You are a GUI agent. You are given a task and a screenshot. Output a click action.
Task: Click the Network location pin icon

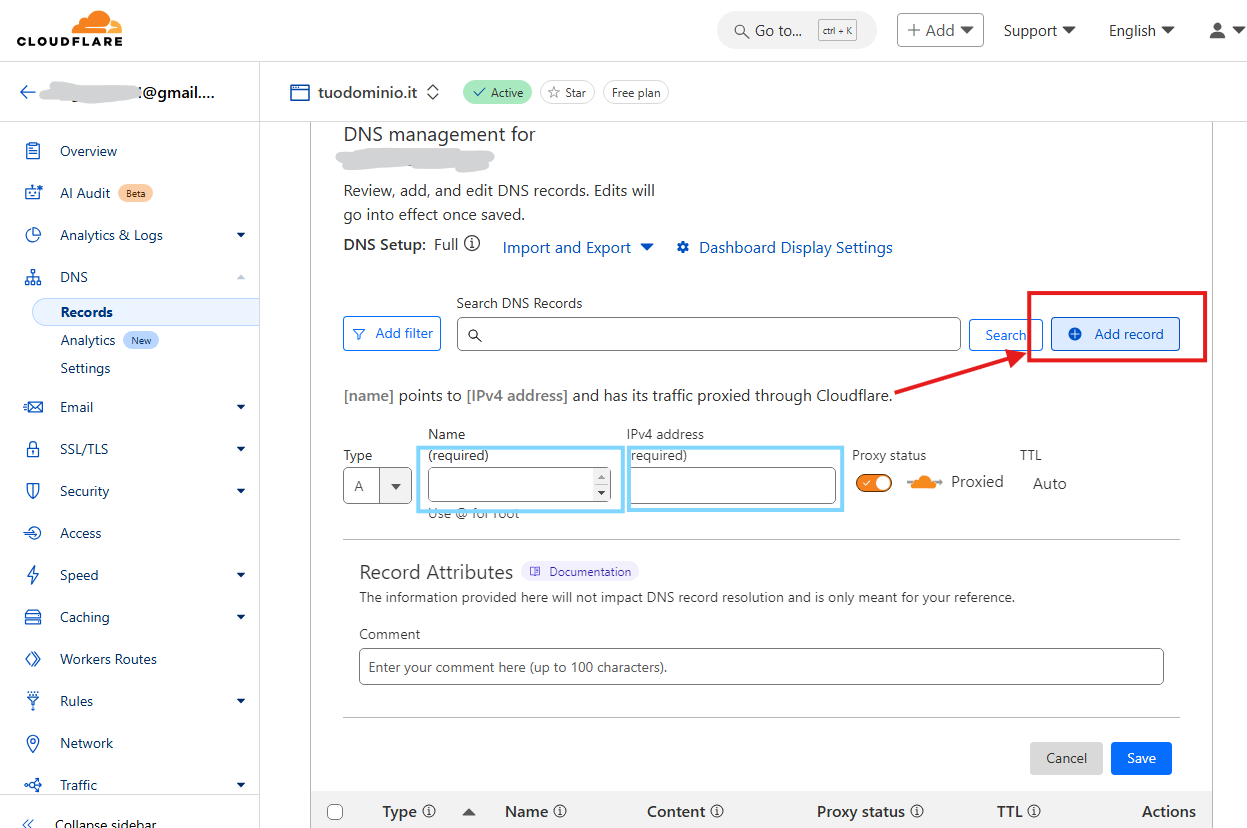click(x=33, y=743)
